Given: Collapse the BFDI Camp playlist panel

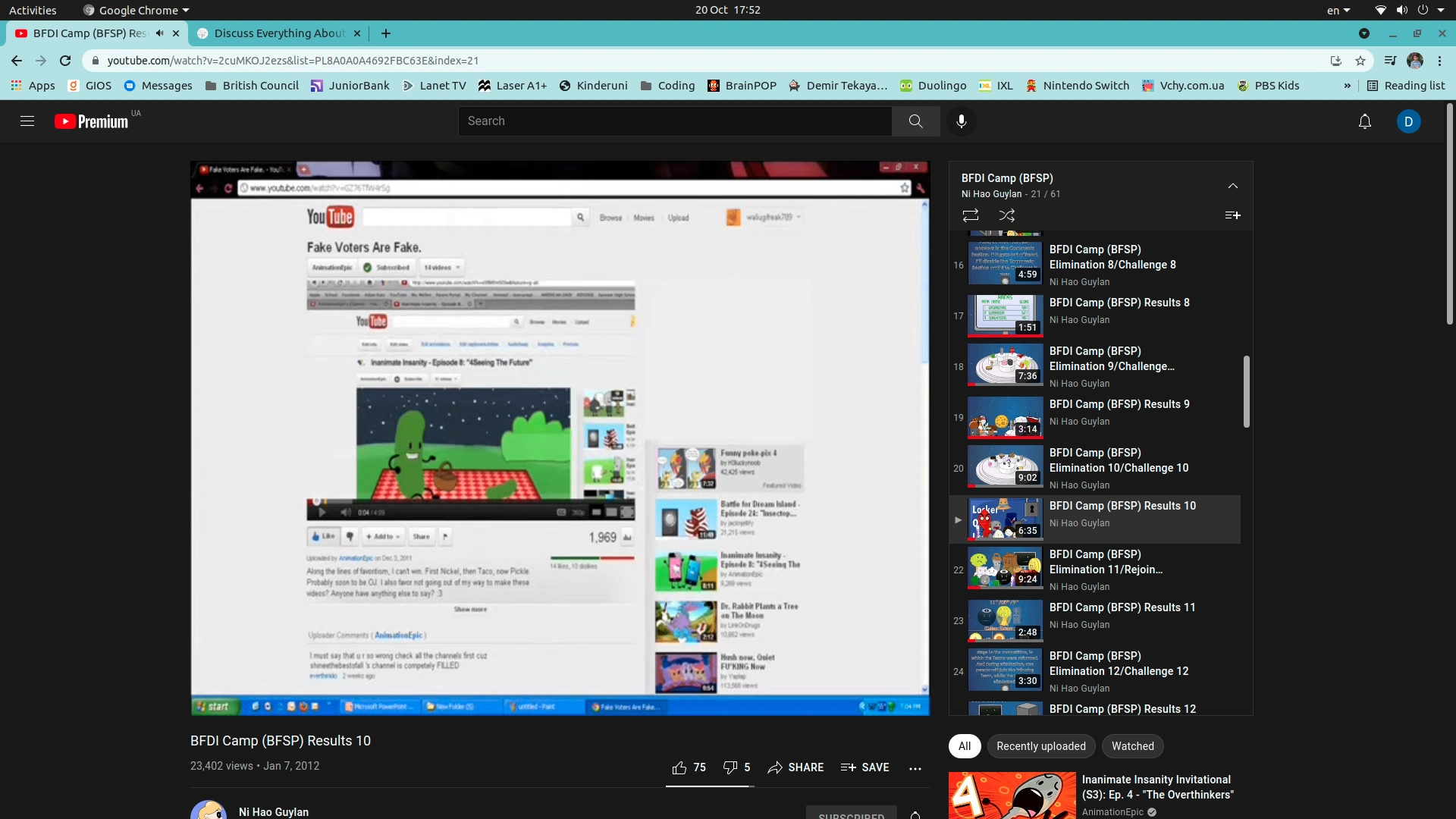Looking at the screenshot, I should coord(1232,186).
